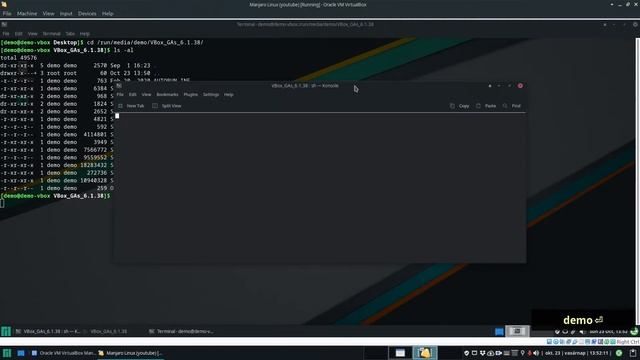The height and width of the screenshot is (360, 640).
Task: Toggle keep-above pin in Konsole title bar
Action: 490,86
